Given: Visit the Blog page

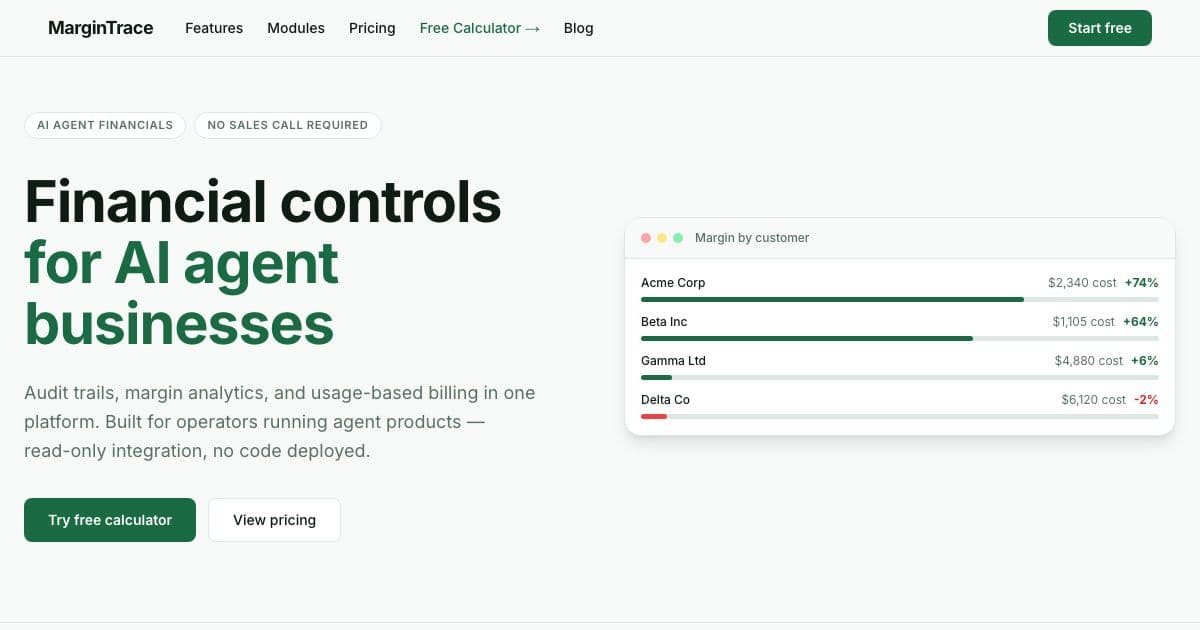Looking at the screenshot, I should [x=579, y=28].
